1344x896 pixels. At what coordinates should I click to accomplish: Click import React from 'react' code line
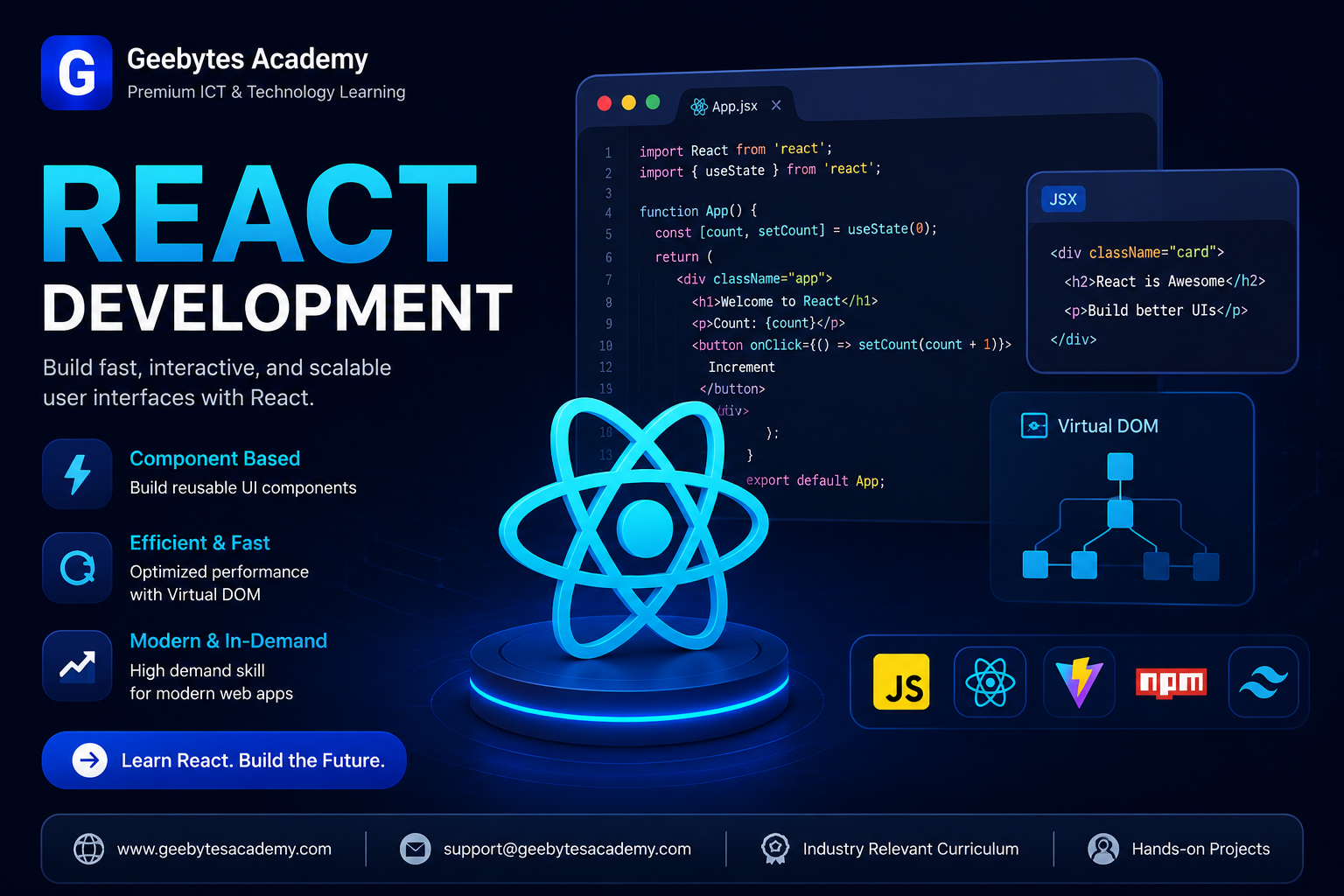coord(736,150)
